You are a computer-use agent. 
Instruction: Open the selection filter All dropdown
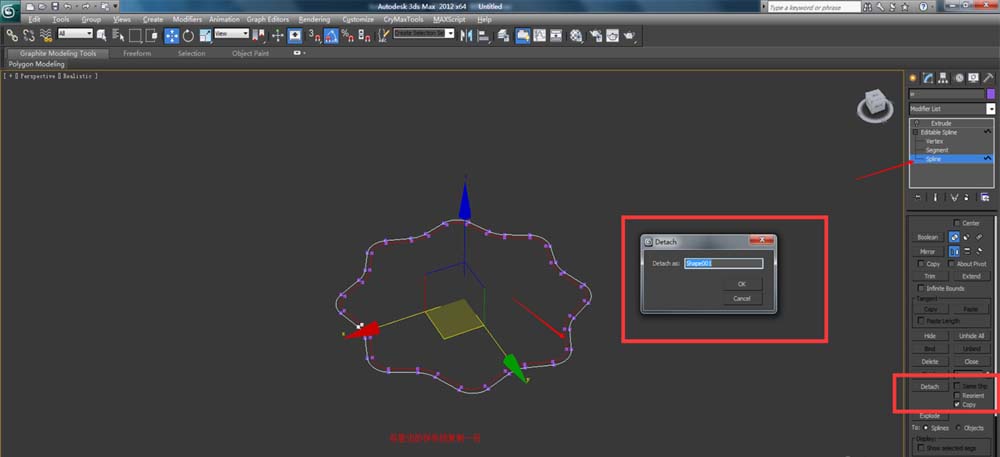click(x=75, y=33)
